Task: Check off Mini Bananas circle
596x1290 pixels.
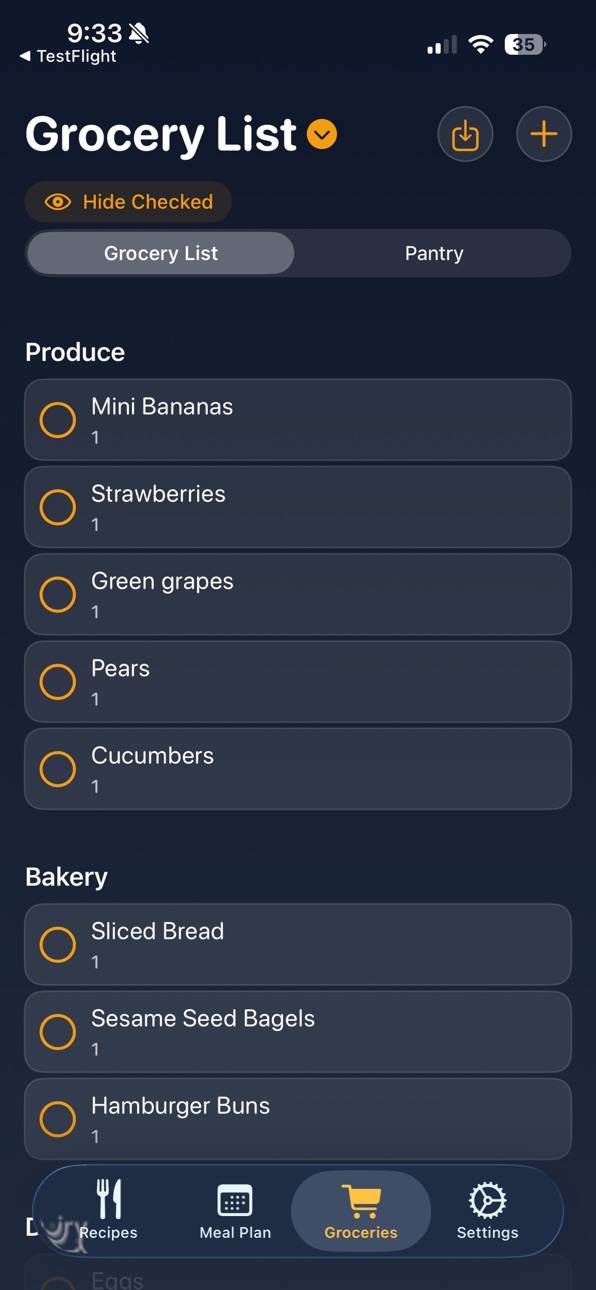Action: [58, 420]
